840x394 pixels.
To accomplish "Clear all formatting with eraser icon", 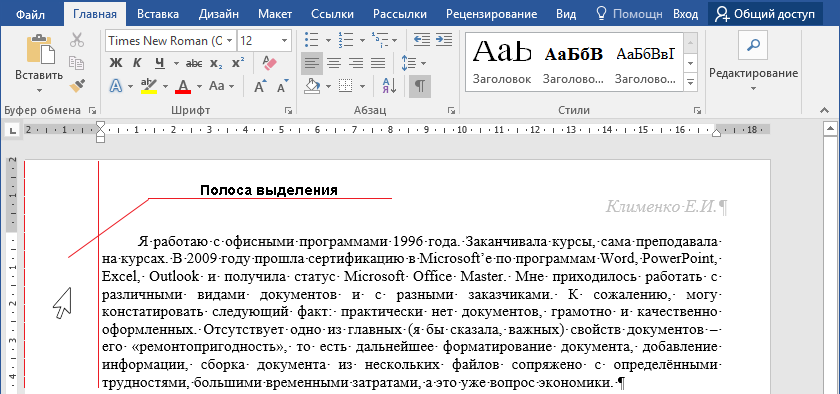I will point(269,63).
